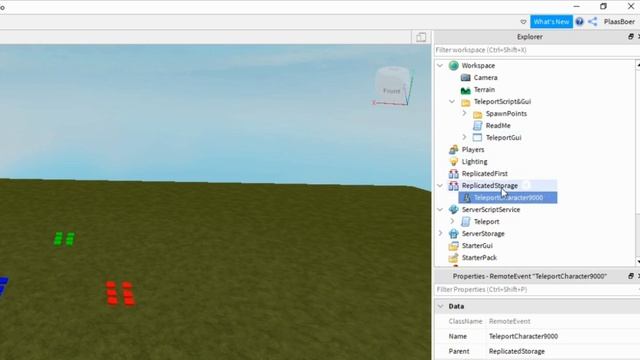The image size is (640, 360).
Task: Click the PlaasBoer account name
Action: pyautogui.click(x=619, y=22)
